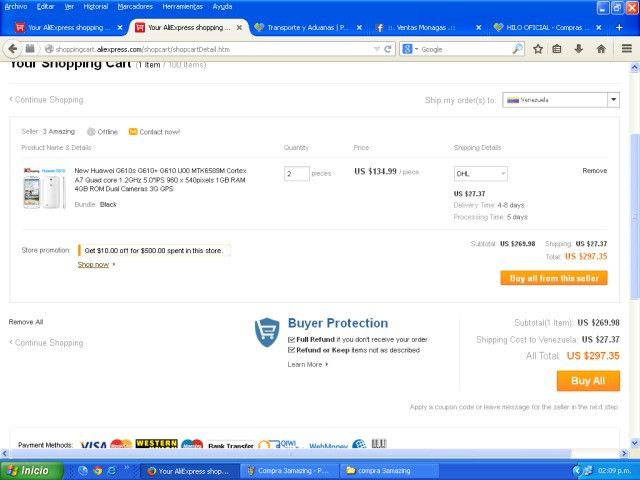This screenshot has height=480, width=640.
Task: Click the Get $10.00 off promotion text
Action: [x=154, y=251]
